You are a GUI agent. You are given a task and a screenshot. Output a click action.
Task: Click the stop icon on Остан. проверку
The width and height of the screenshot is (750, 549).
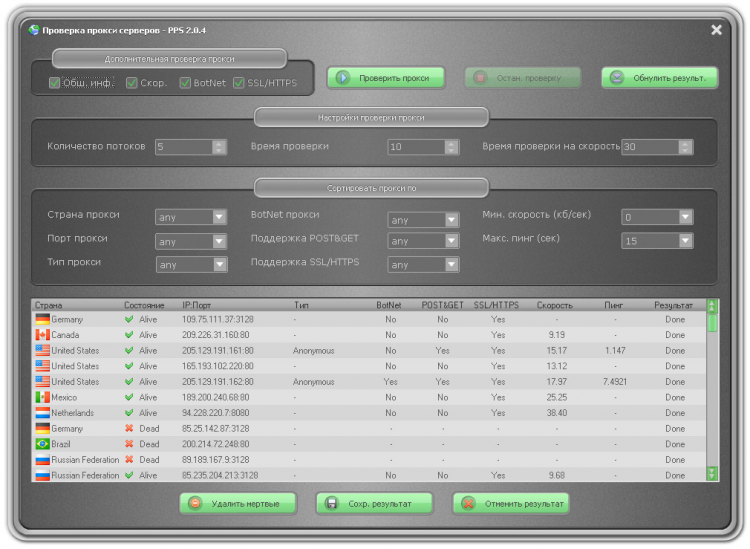[480, 77]
